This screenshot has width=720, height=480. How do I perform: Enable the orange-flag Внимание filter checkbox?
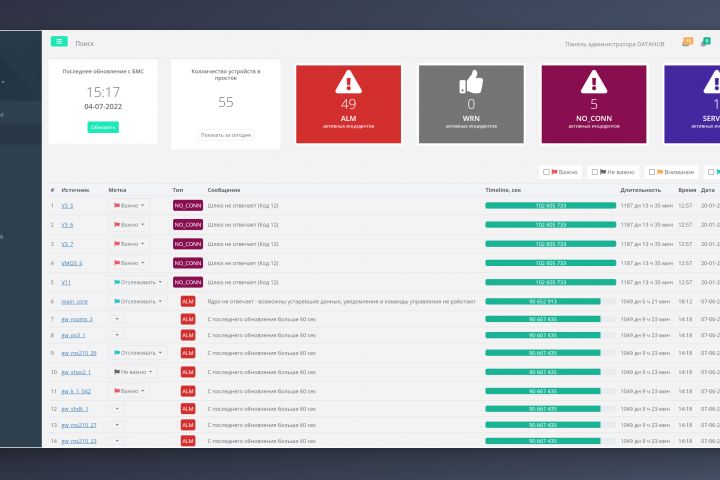pos(652,172)
